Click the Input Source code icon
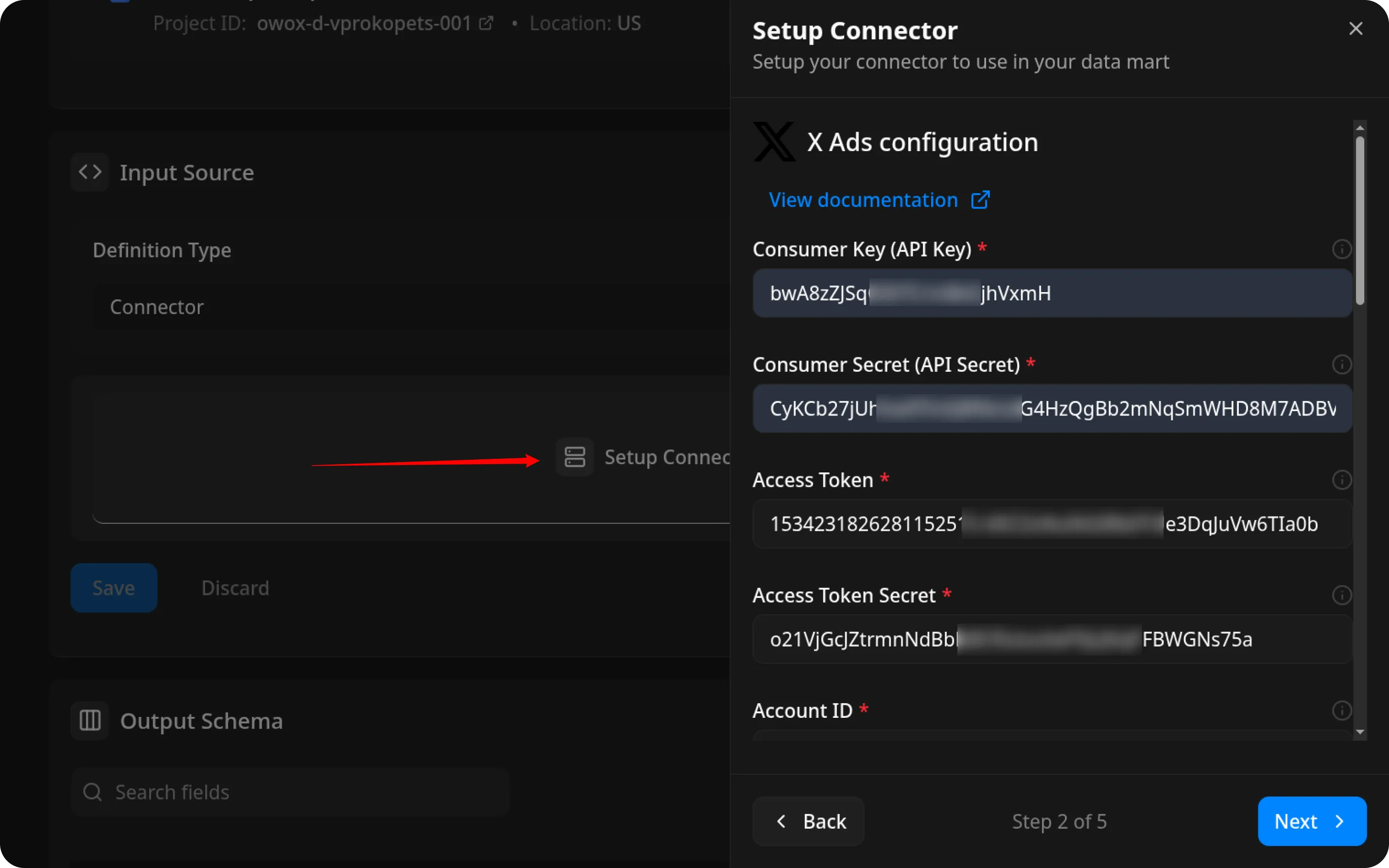The width and height of the screenshot is (1389, 868). [90, 172]
